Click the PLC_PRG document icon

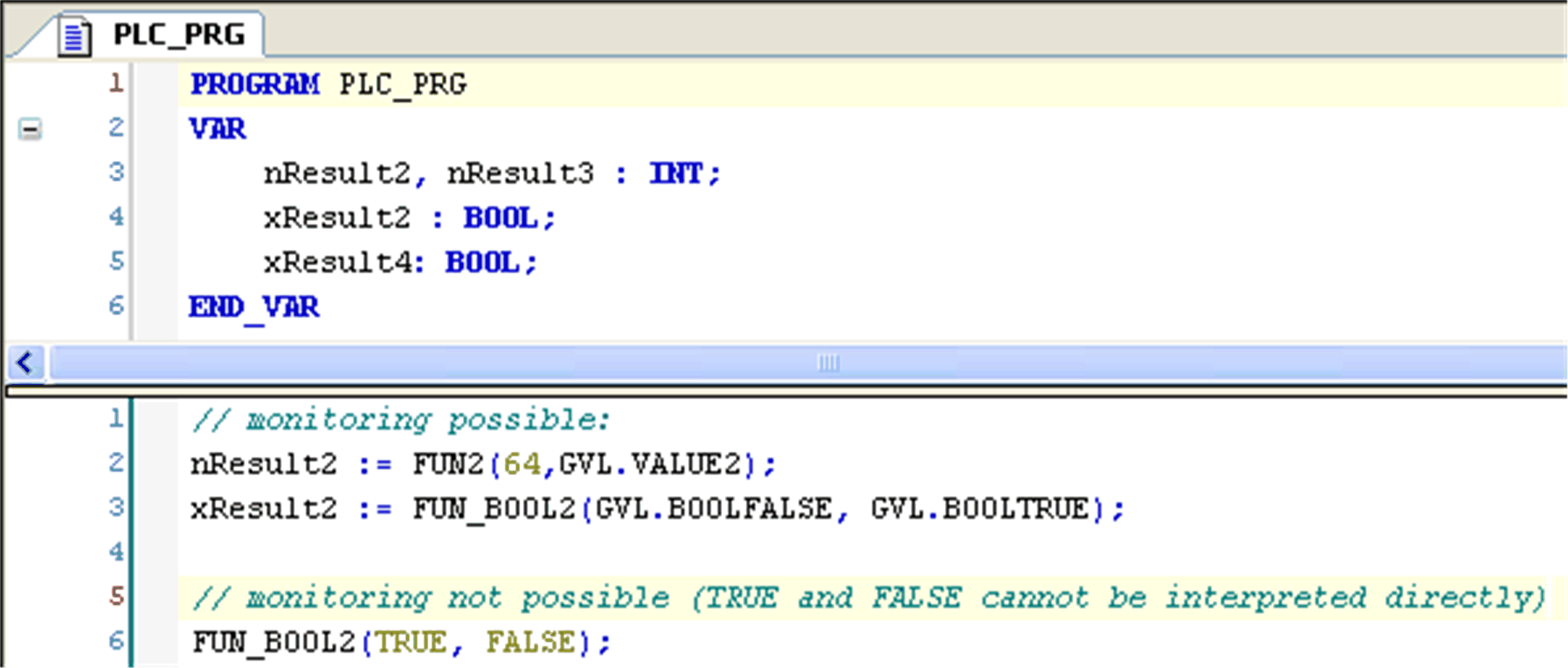(75, 36)
